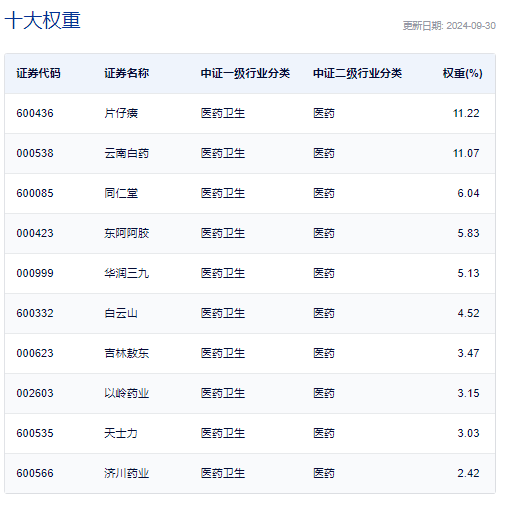Click the 证券名称 column header
Screen dimensions: 513x513
(127, 73)
